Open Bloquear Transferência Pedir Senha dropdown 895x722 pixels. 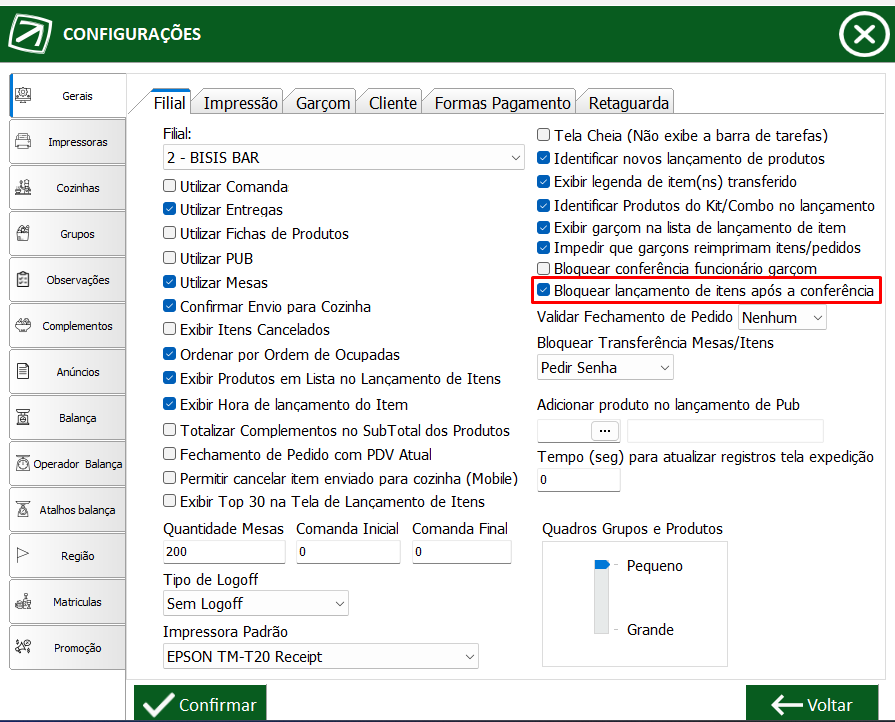(605, 368)
